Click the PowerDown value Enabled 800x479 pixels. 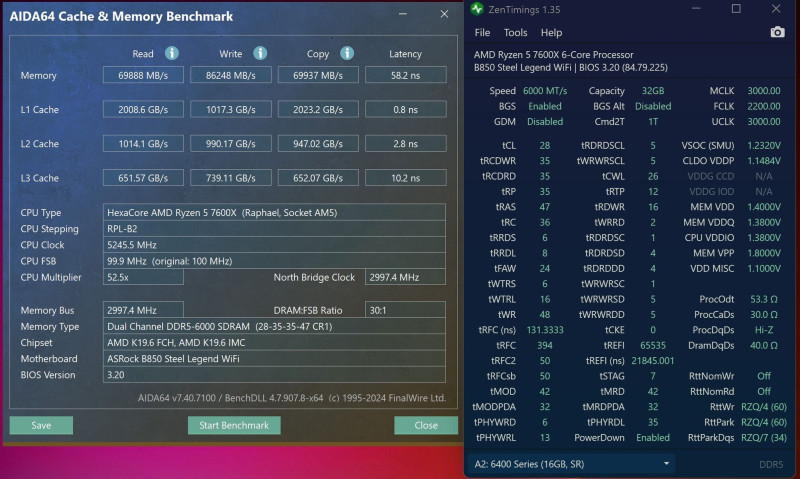653,438
